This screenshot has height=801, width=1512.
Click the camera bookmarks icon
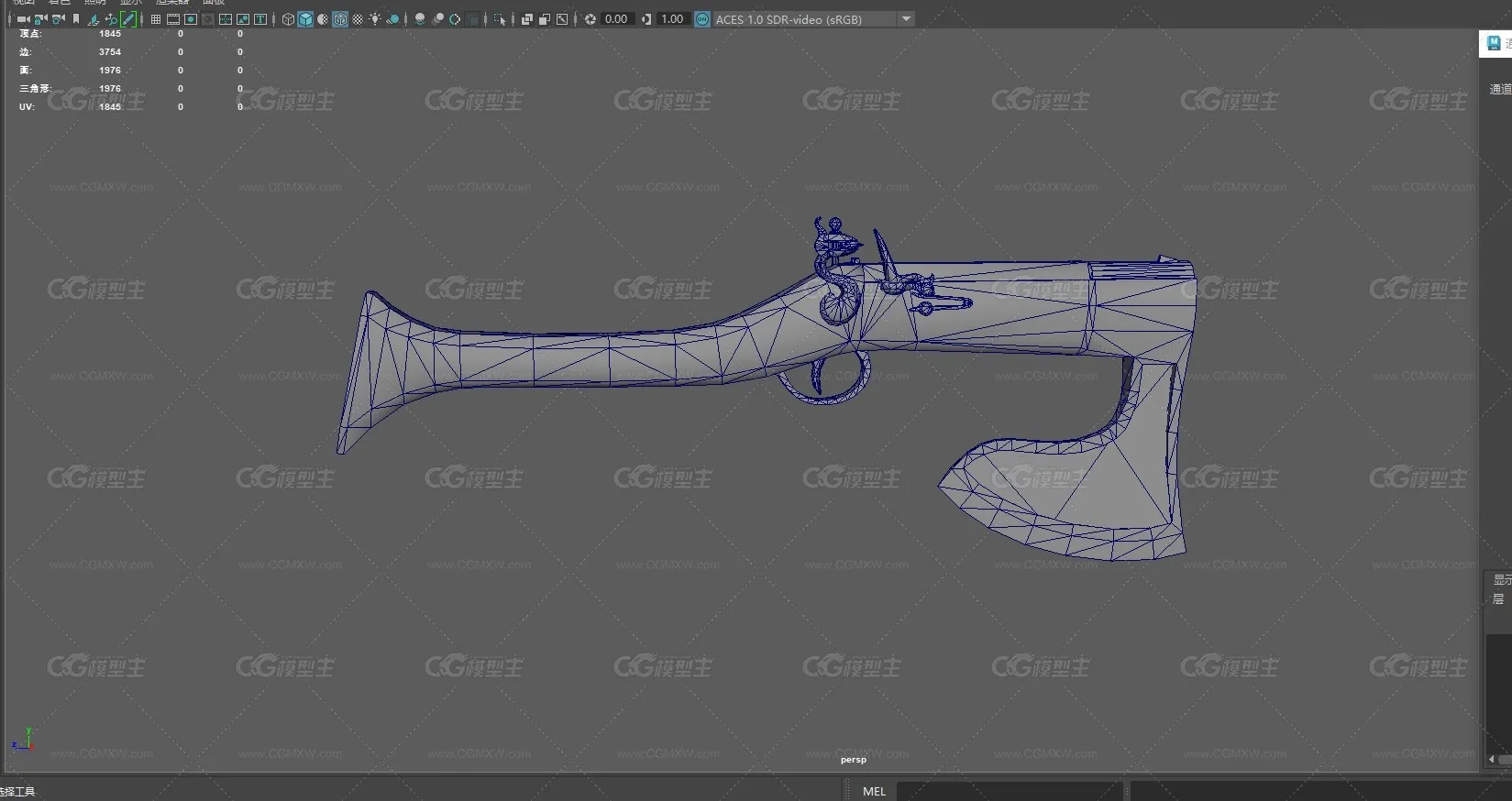click(76, 19)
